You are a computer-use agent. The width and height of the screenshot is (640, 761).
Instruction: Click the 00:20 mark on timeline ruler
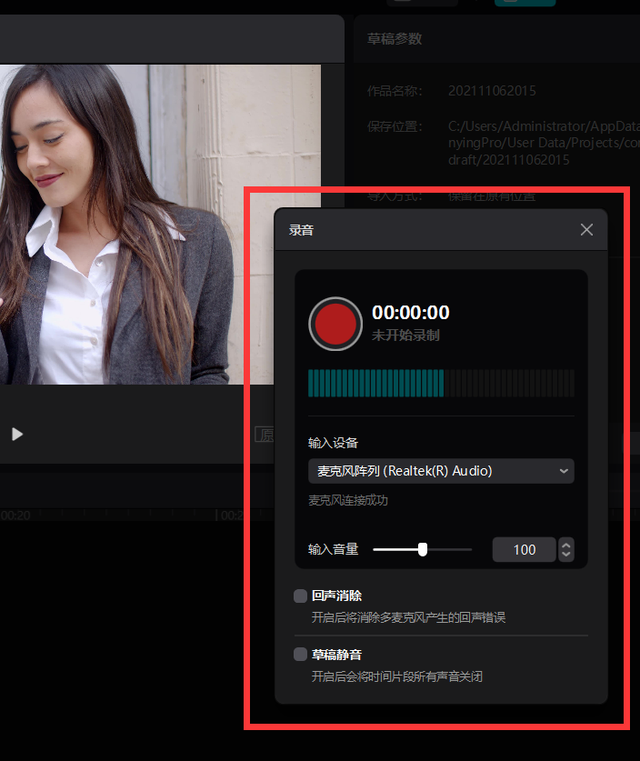(x=15, y=515)
